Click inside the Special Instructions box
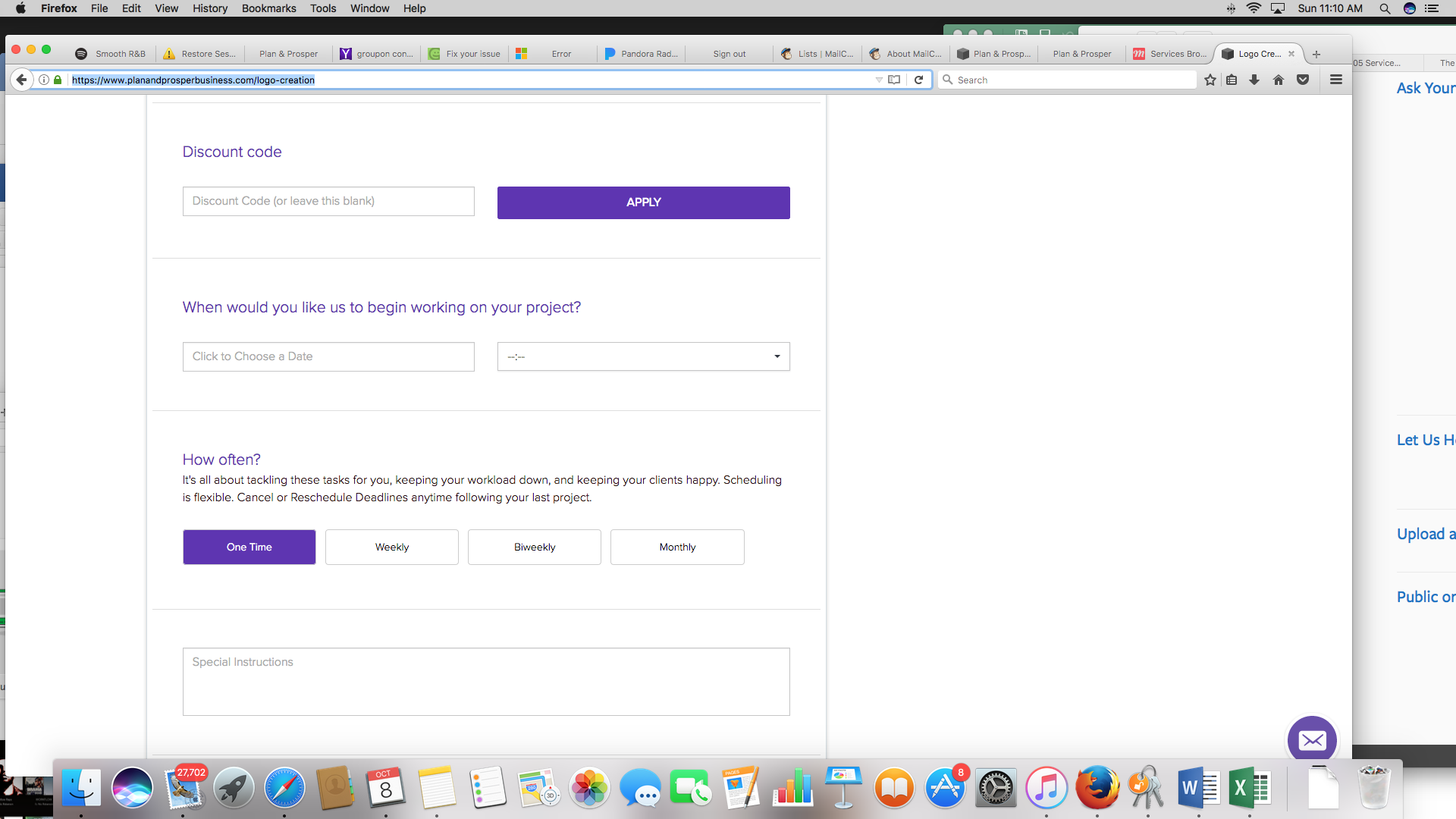 485,681
